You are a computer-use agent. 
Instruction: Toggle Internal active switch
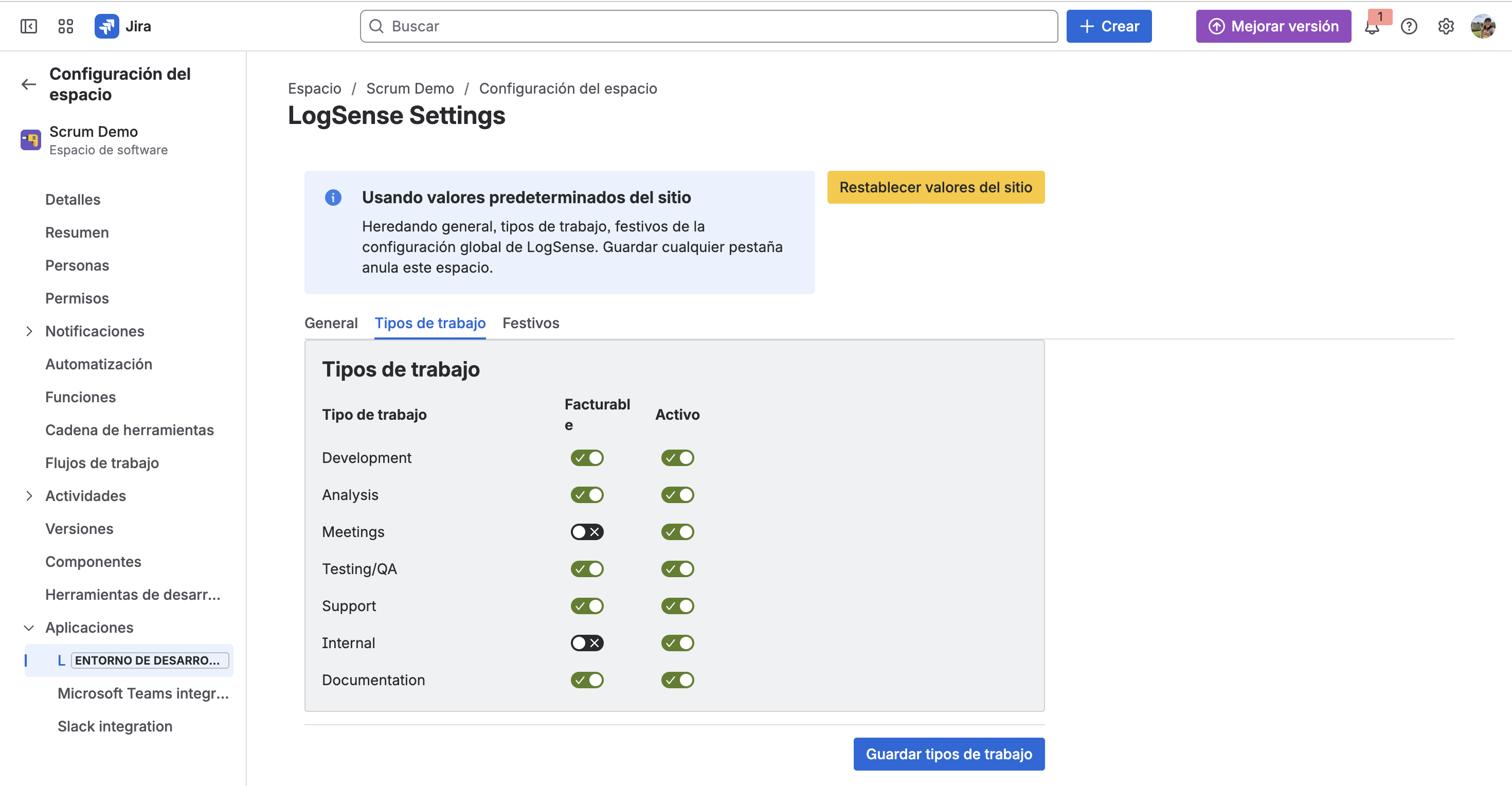click(677, 643)
